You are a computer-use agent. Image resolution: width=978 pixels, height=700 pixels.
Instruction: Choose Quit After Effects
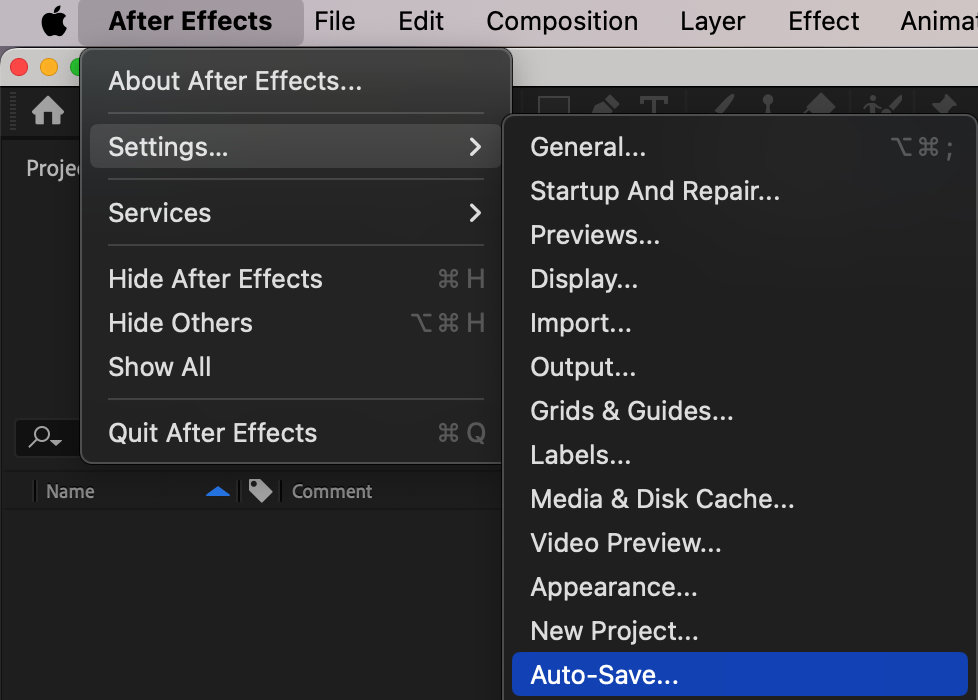[x=212, y=433]
